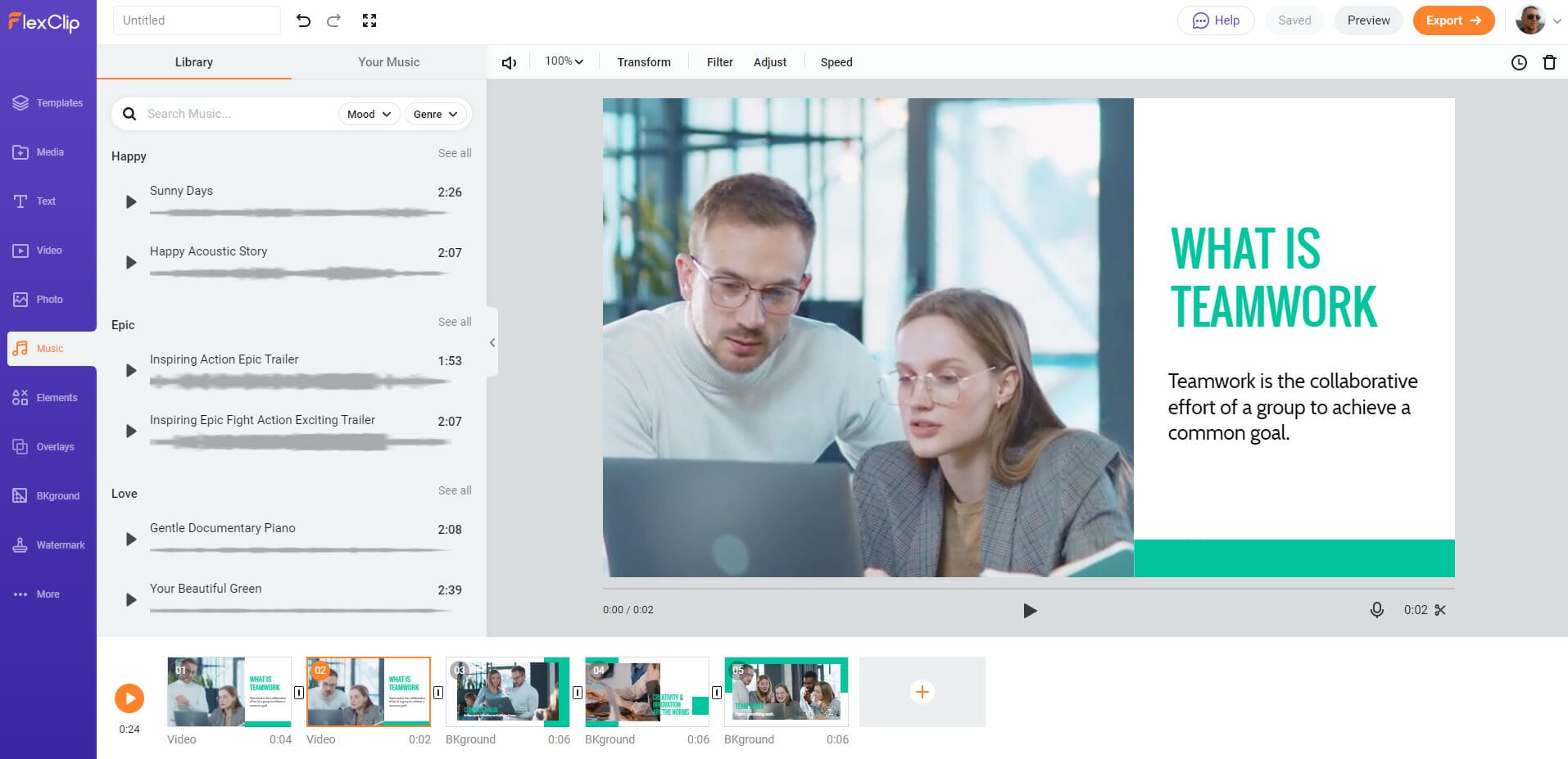
Task: Open the Overlays panel
Action: coord(48,446)
